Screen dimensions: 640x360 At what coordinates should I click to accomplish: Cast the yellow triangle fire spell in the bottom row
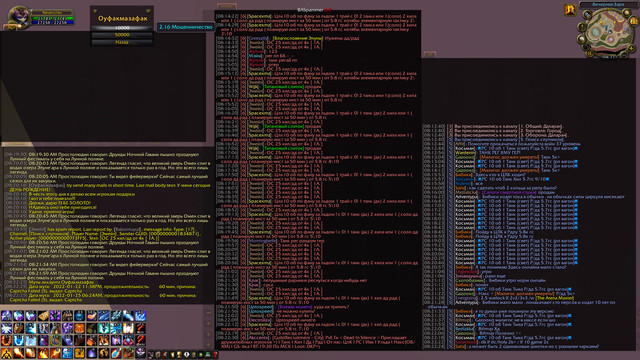(6, 353)
